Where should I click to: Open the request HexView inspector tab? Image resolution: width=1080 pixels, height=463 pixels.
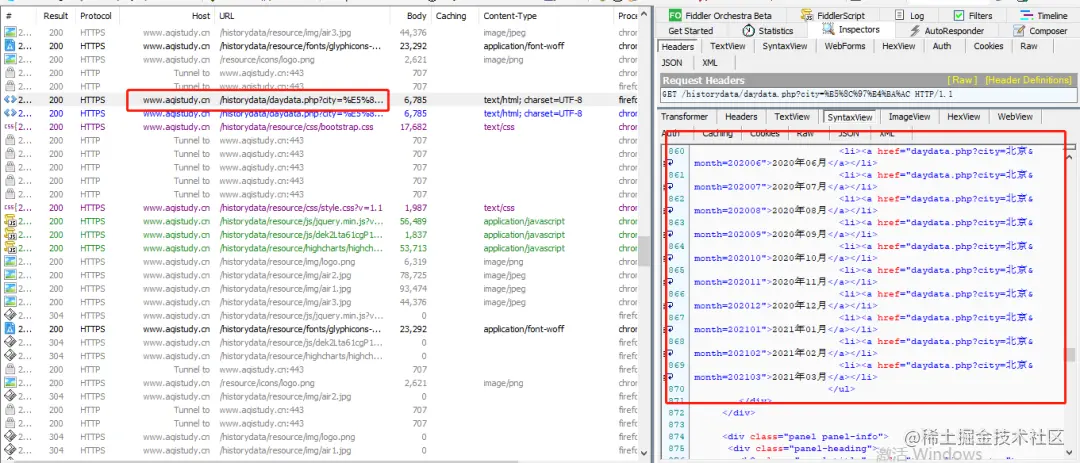pos(898,46)
